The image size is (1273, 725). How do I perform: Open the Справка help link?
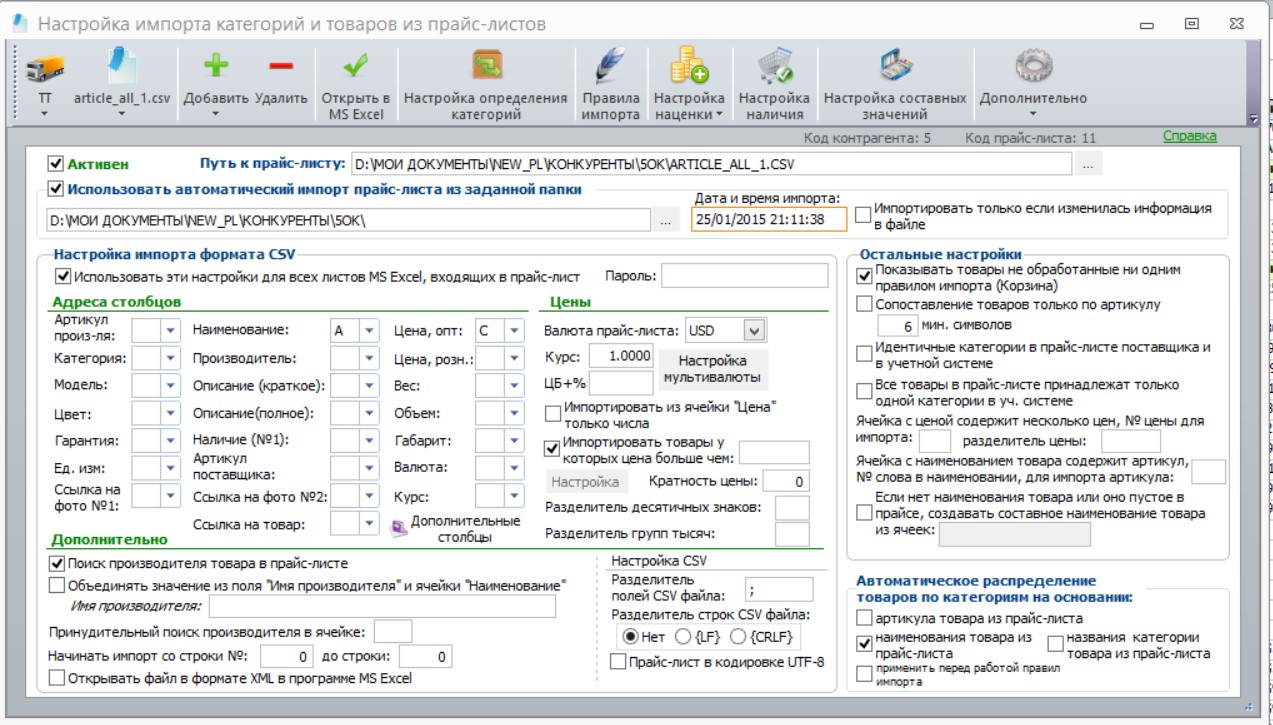[1190, 136]
